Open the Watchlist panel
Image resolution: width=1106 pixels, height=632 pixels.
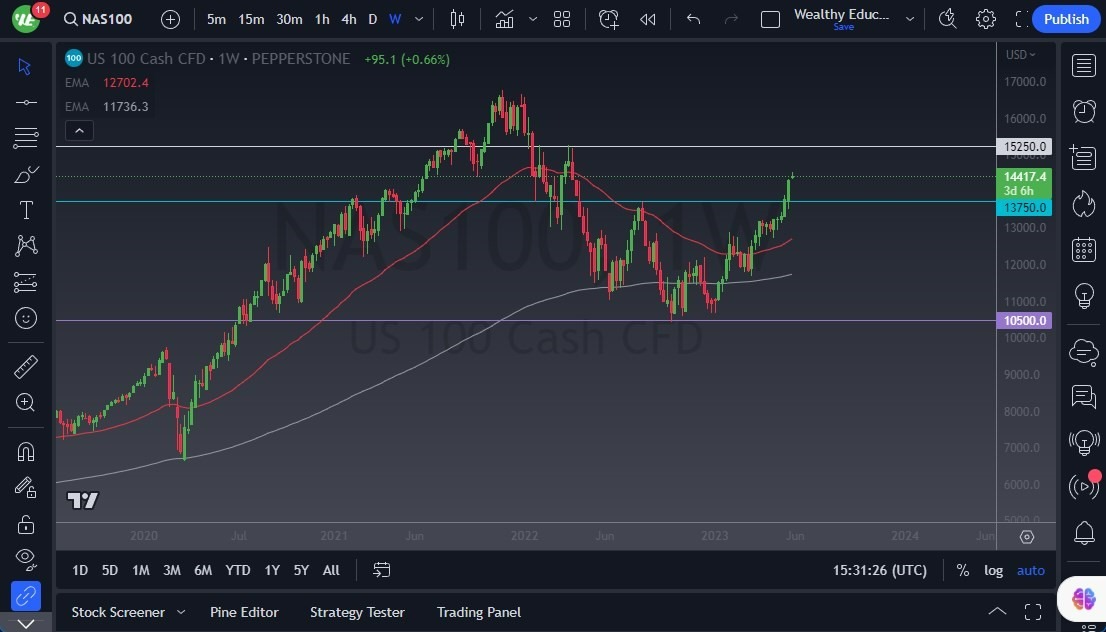pyautogui.click(x=1083, y=64)
